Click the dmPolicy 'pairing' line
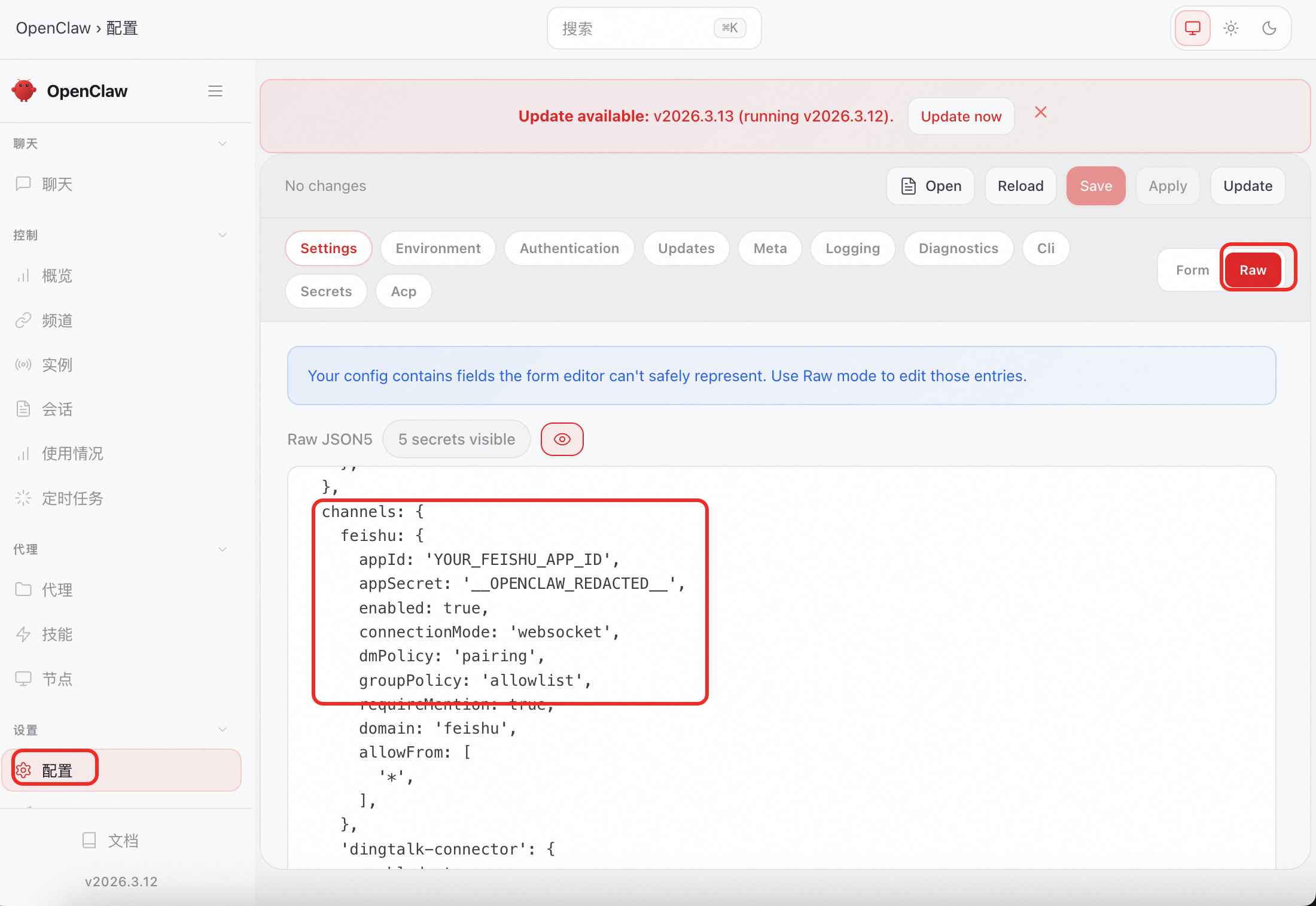The height and width of the screenshot is (906, 1316). click(452, 656)
